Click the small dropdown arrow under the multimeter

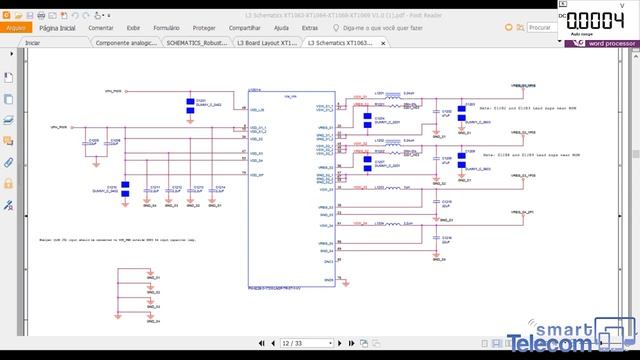pyautogui.click(x=560, y=42)
